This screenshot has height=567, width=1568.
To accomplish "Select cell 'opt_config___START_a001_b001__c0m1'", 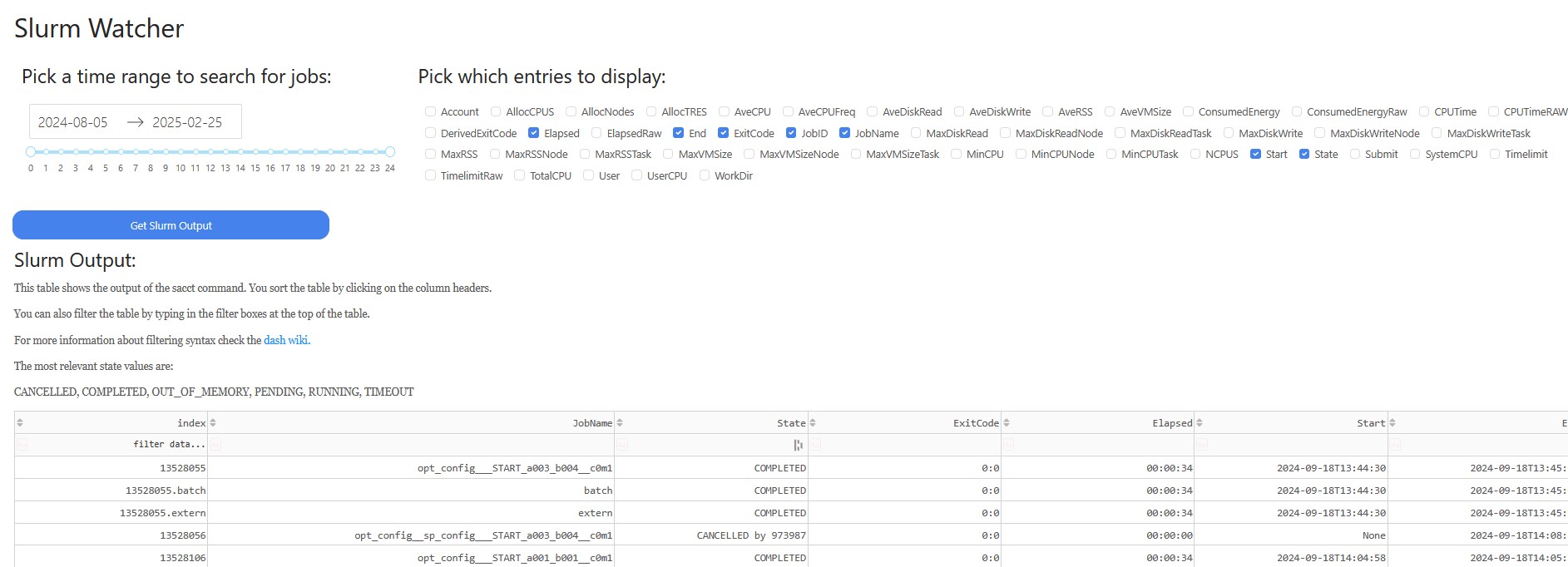I will 411,558.
